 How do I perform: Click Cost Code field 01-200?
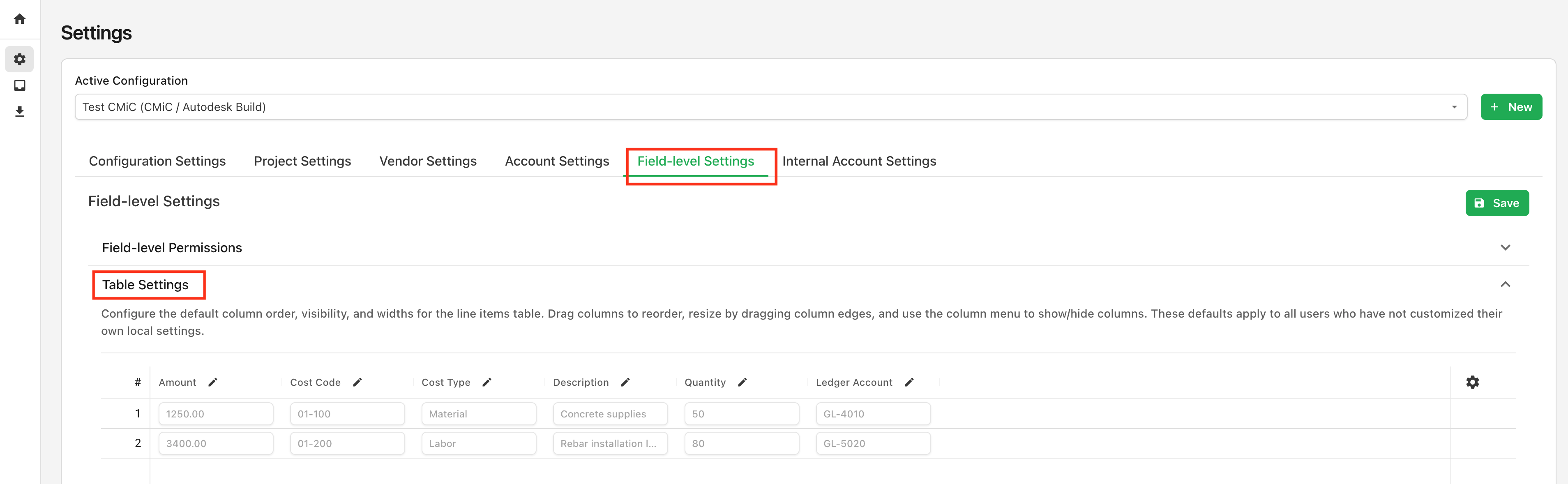[347, 444]
